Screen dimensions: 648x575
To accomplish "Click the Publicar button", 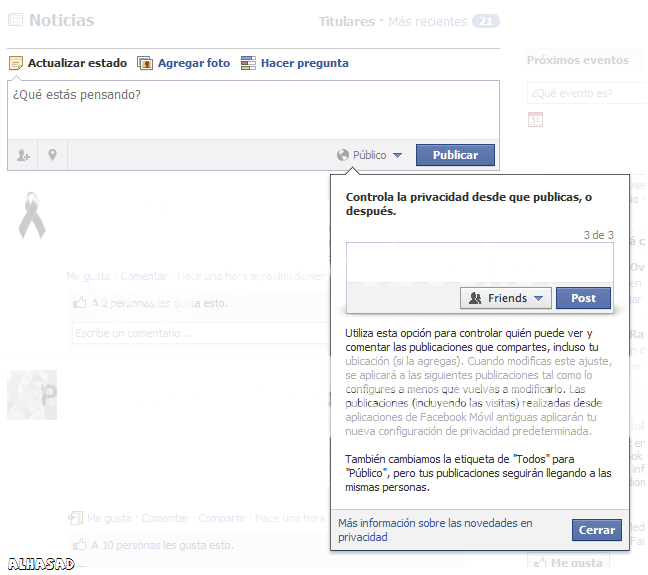I will pyautogui.click(x=455, y=155).
